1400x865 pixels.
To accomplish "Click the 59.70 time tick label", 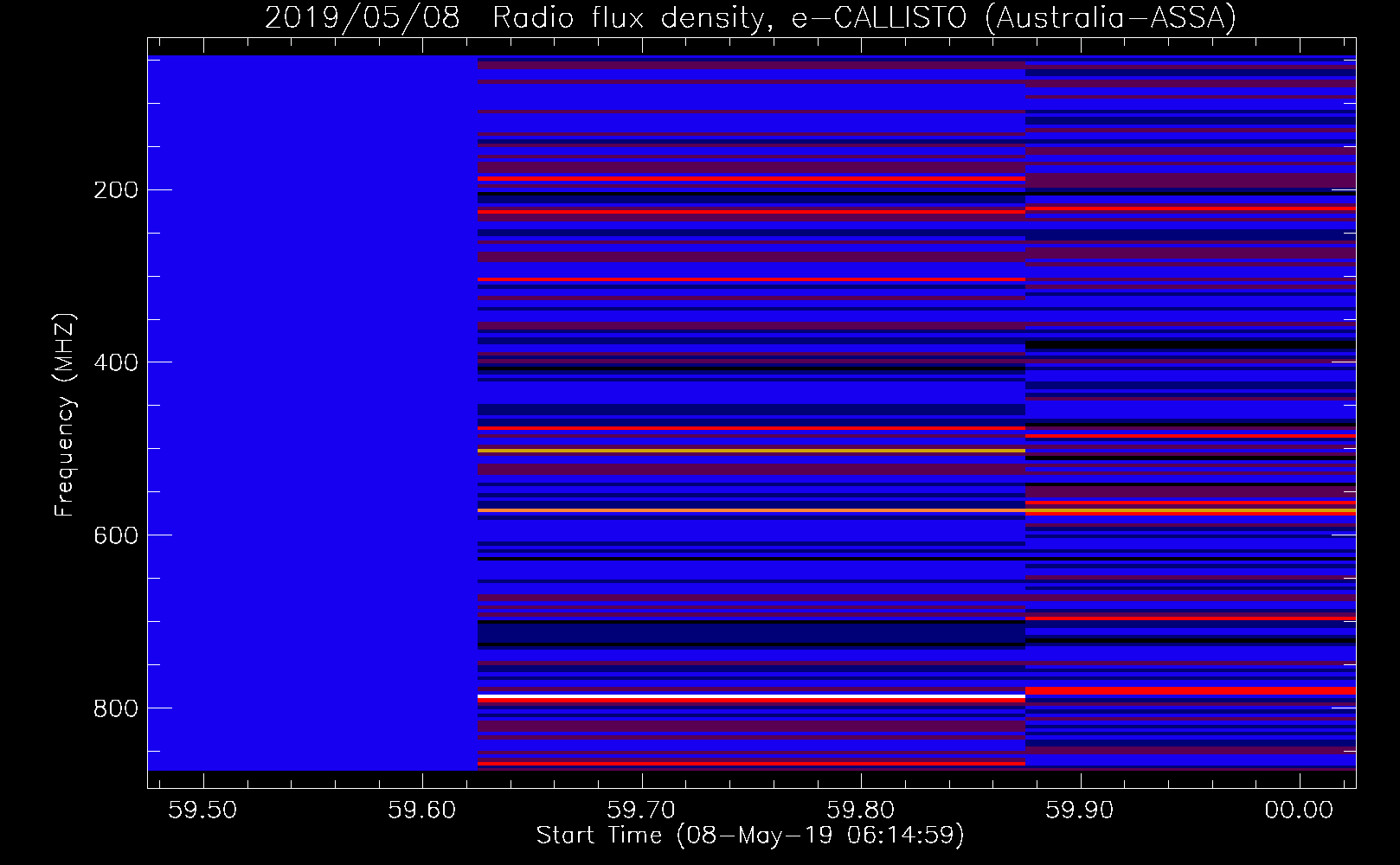I will [x=641, y=810].
